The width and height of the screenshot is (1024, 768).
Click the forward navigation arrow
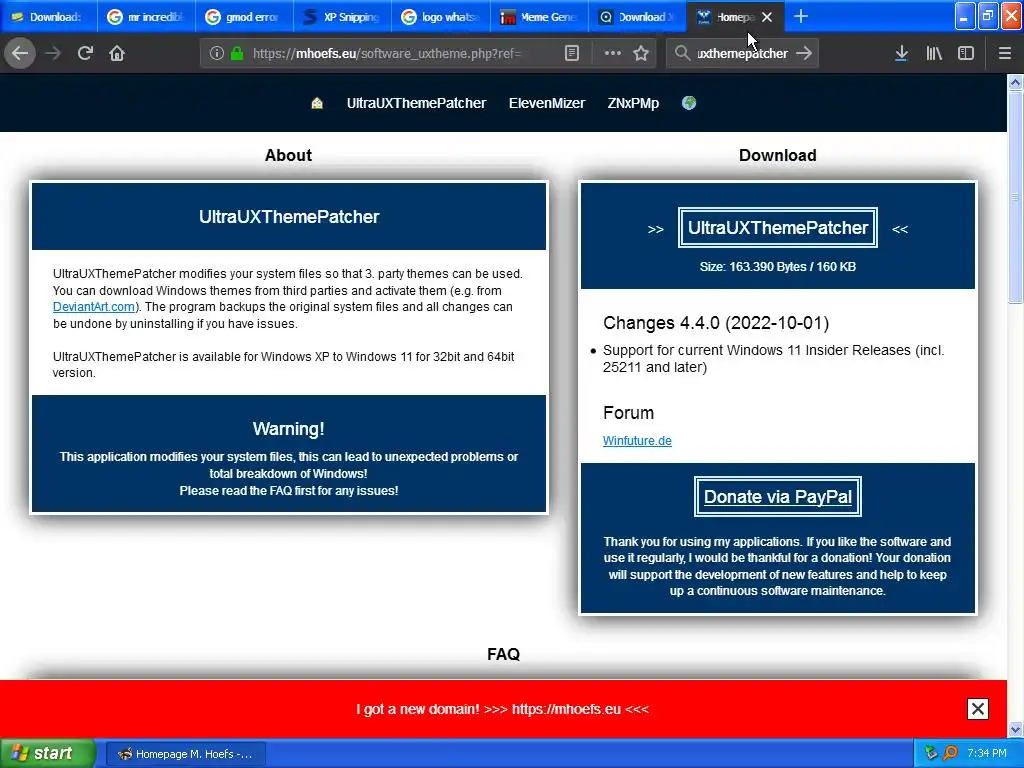tap(53, 53)
